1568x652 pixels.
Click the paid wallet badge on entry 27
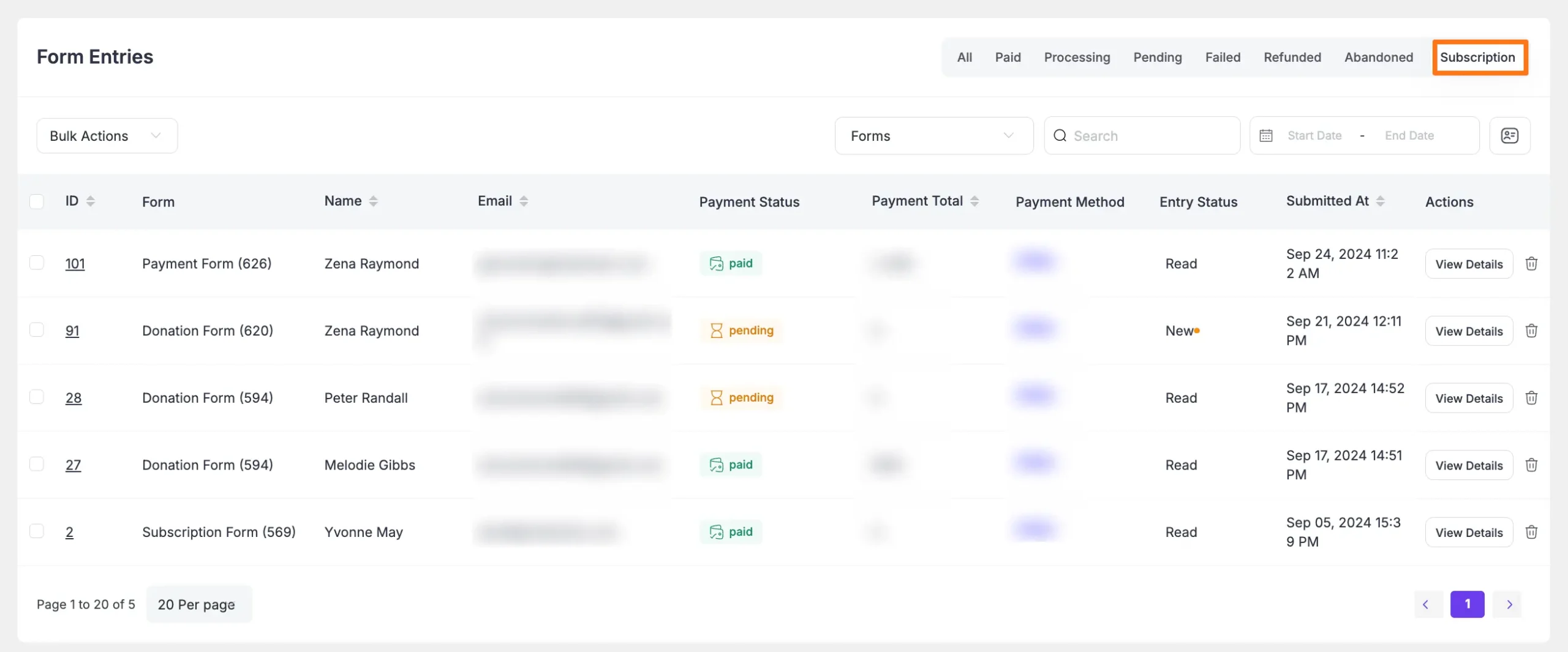(729, 465)
